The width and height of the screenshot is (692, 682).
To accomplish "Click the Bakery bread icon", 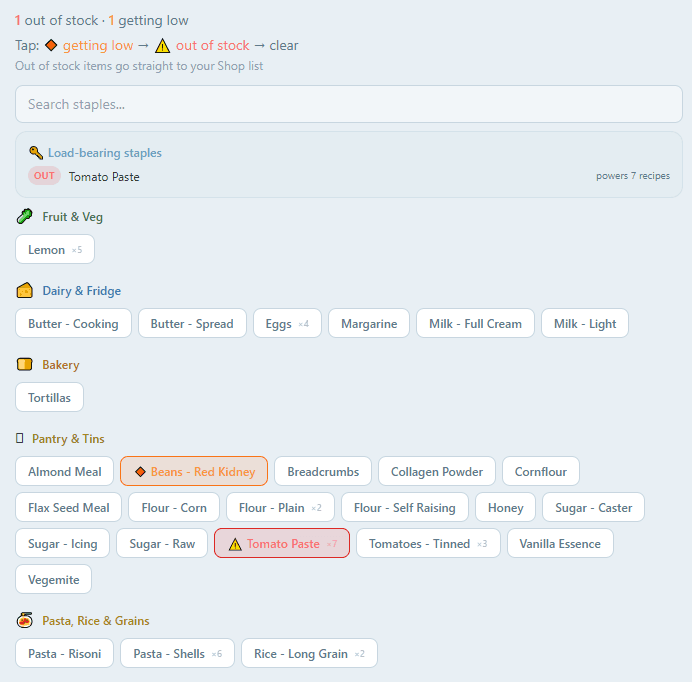I will (x=25, y=365).
